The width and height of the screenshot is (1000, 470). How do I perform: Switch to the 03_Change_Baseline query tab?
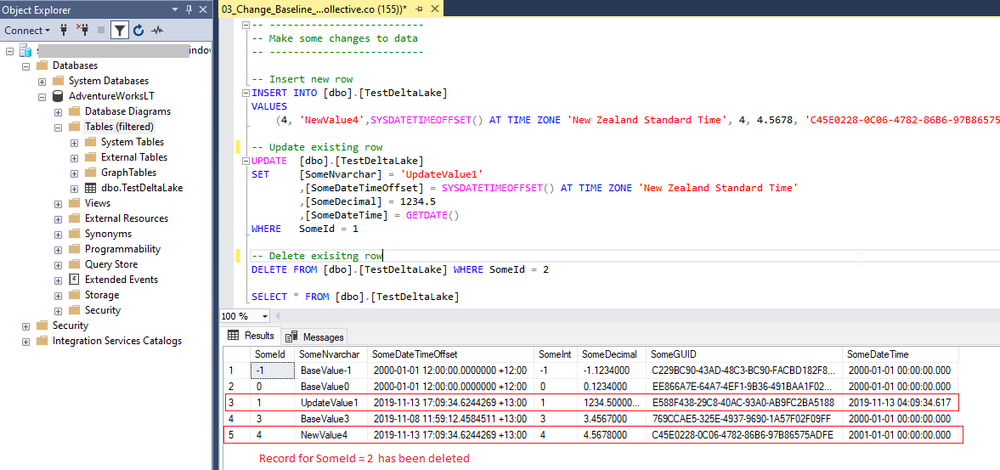coord(312,9)
